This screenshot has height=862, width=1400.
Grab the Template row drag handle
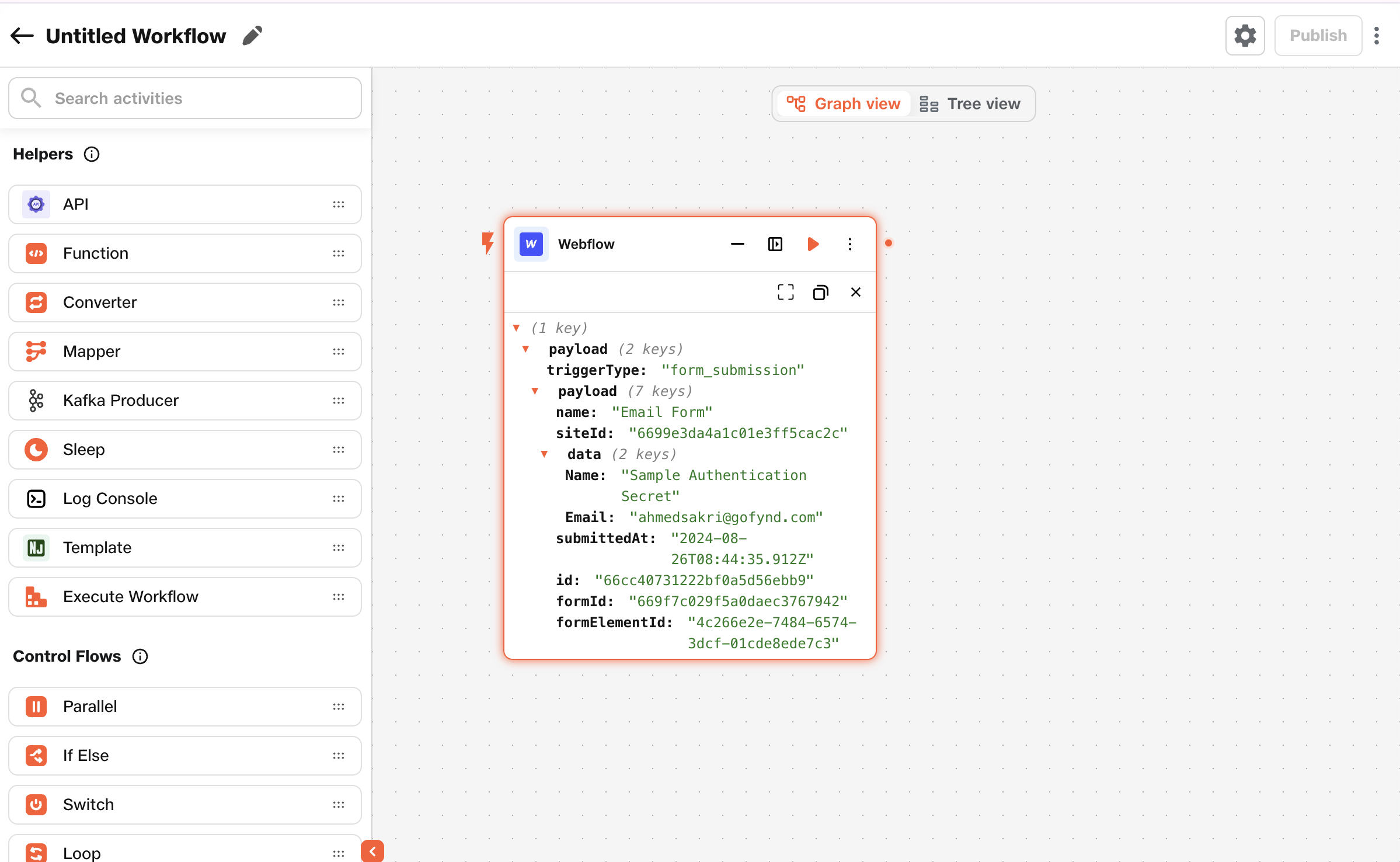tap(339, 548)
